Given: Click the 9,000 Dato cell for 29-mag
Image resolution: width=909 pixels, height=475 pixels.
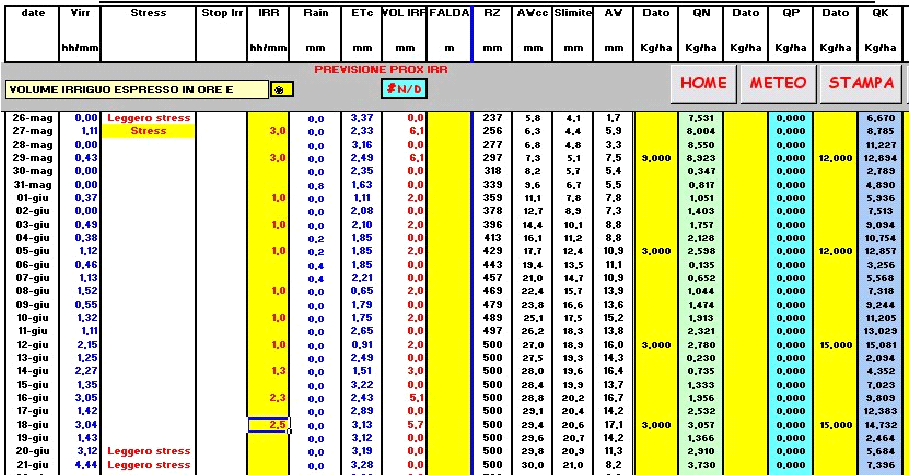Looking at the screenshot, I should tap(656, 158).
